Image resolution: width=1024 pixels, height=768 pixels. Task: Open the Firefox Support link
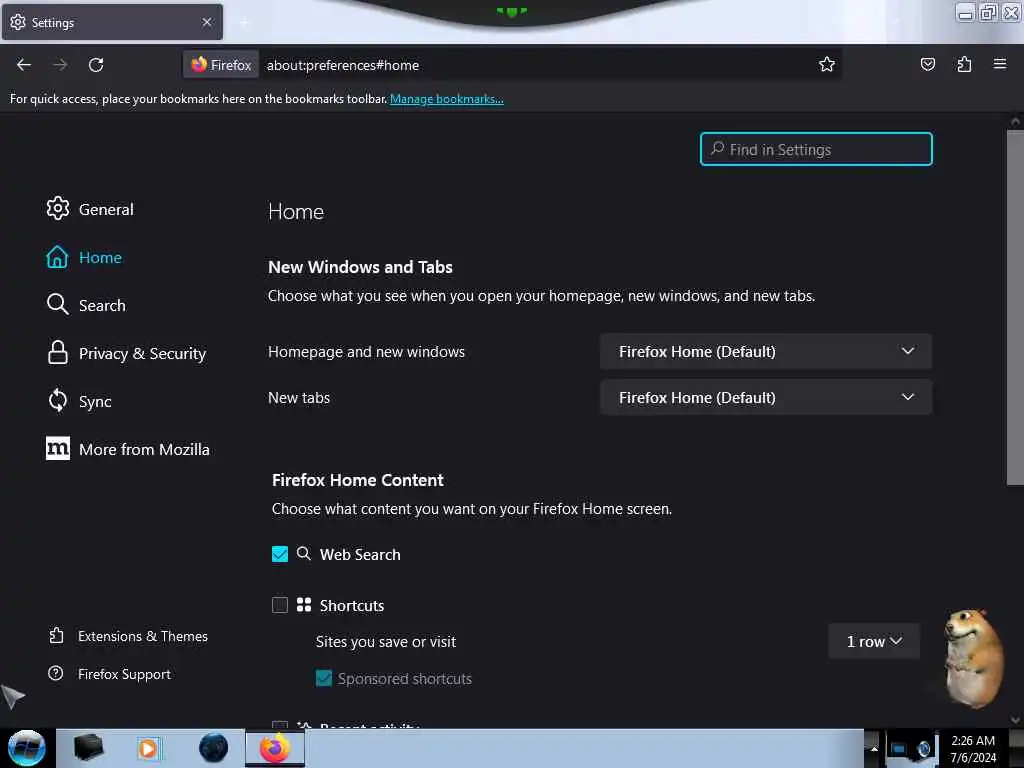(110, 674)
